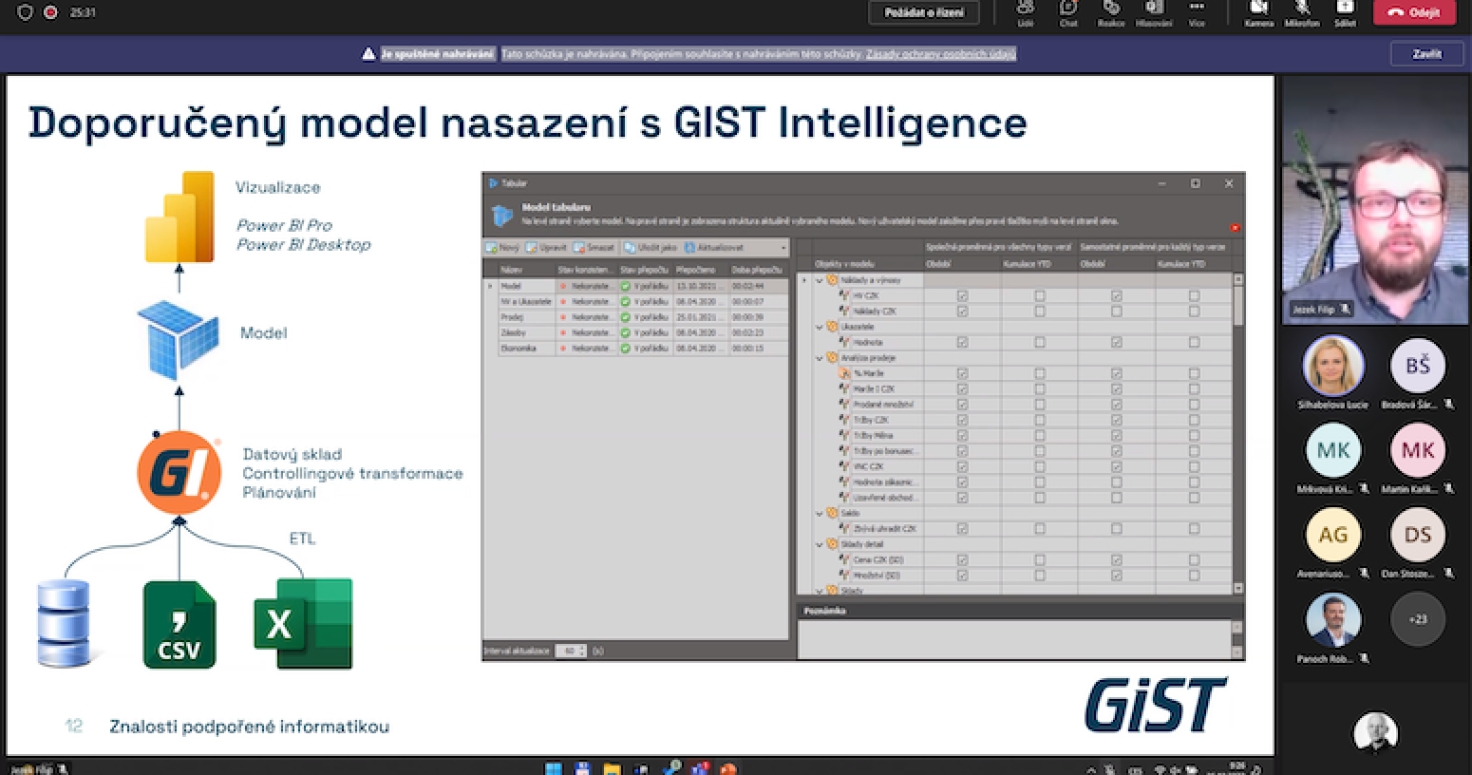Toggle Tržby CZK Samostatné Kumulace YTD checkbox
The height and width of the screenshot is (775, 1472).
pyautogui.click(x=1194, y=420)
